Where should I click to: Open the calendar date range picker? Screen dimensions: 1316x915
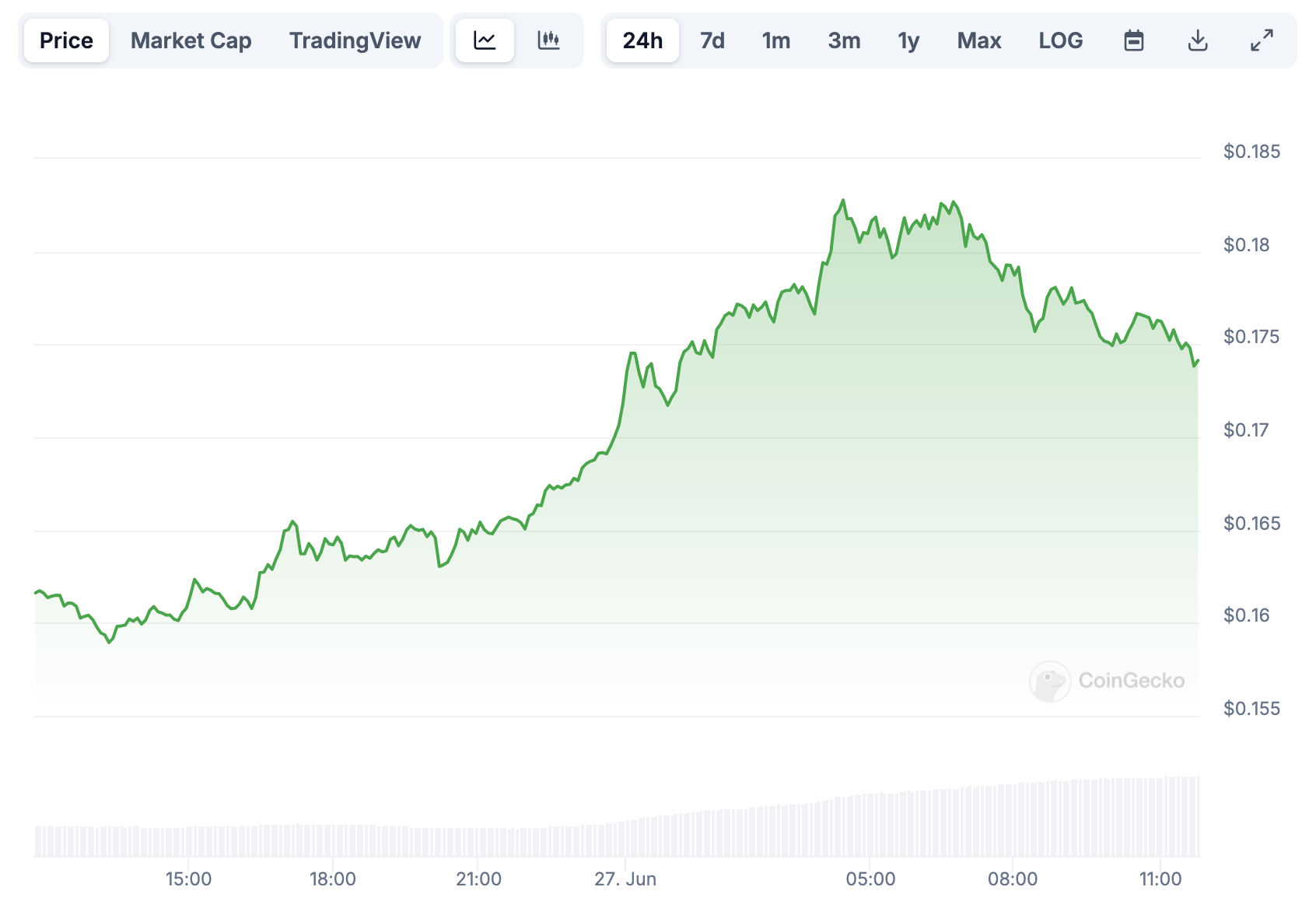tap(1134, 40)
